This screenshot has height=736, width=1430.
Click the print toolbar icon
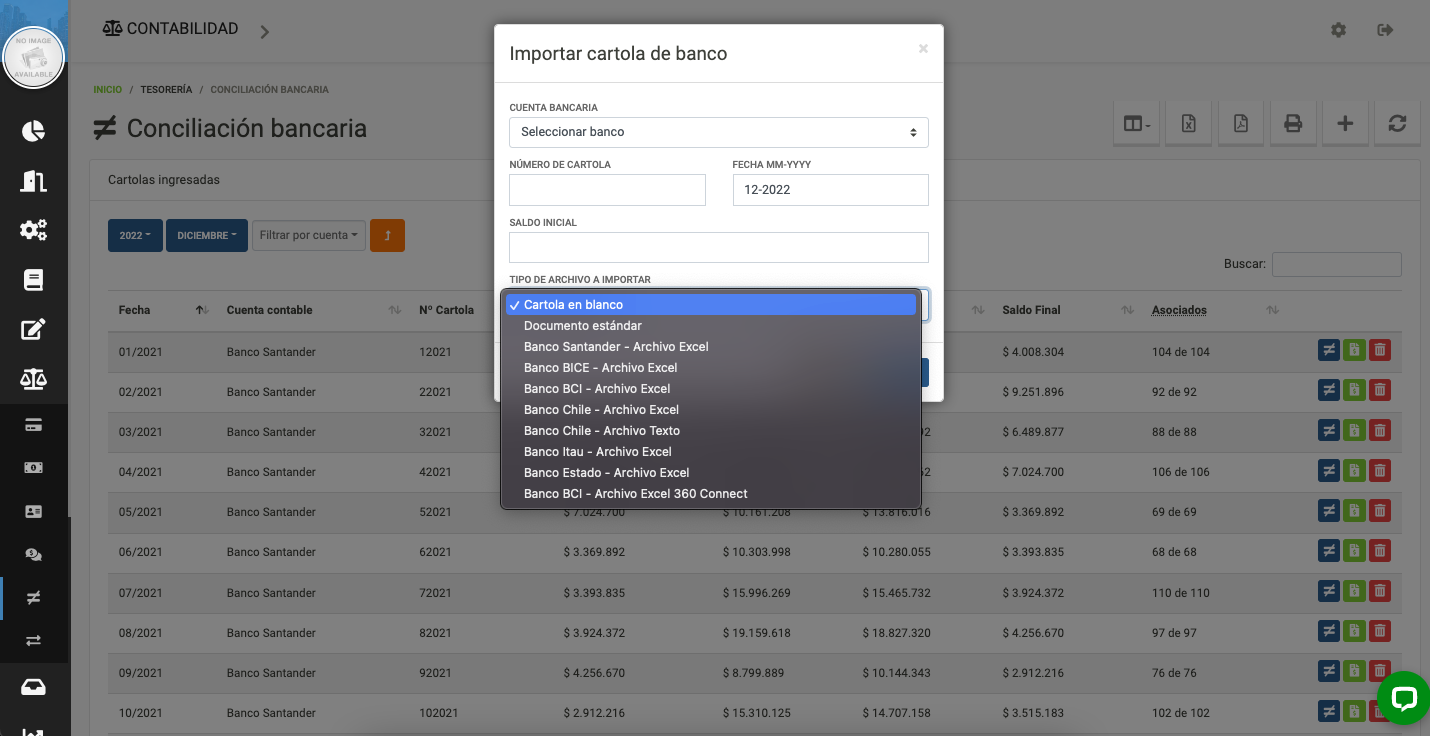(x=1293, y=124)
